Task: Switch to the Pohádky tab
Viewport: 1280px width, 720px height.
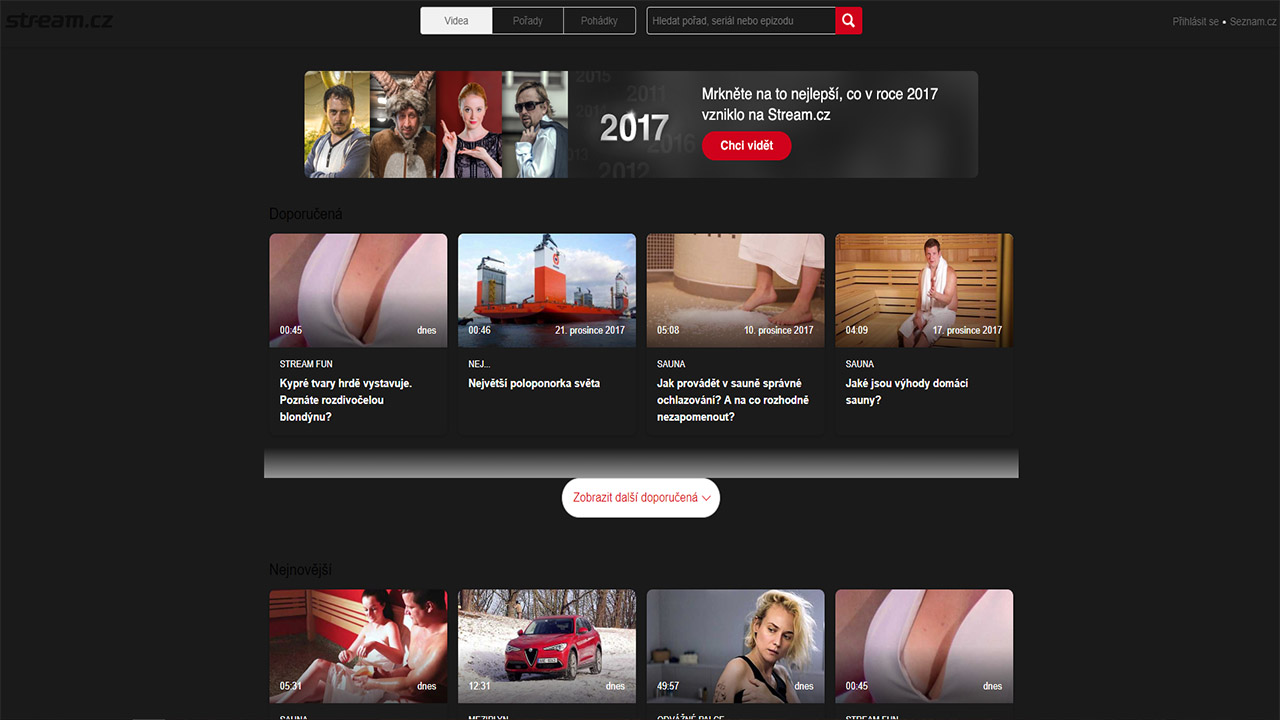Action: (599, 20)
